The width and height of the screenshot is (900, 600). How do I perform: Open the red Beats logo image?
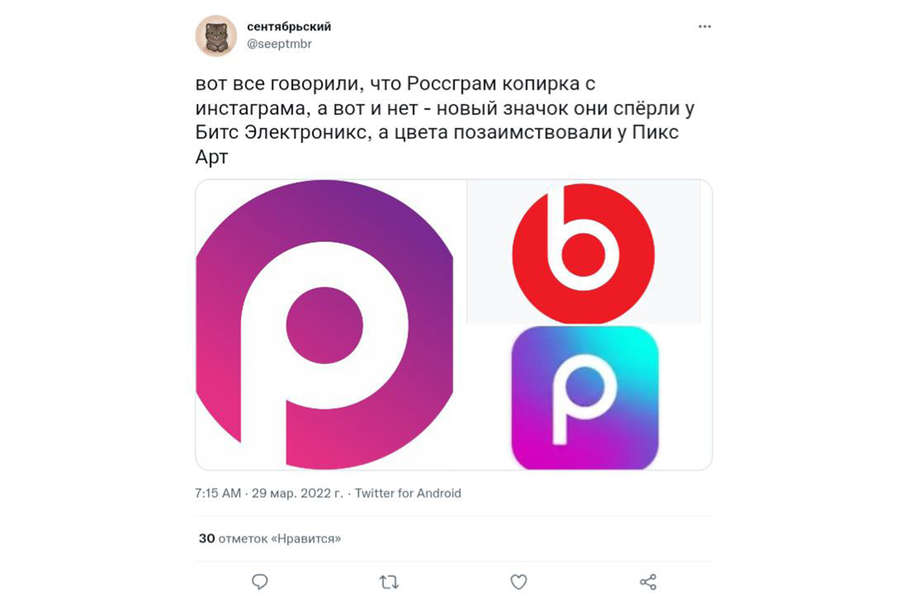pyautogui.click(x=583, y=253)
